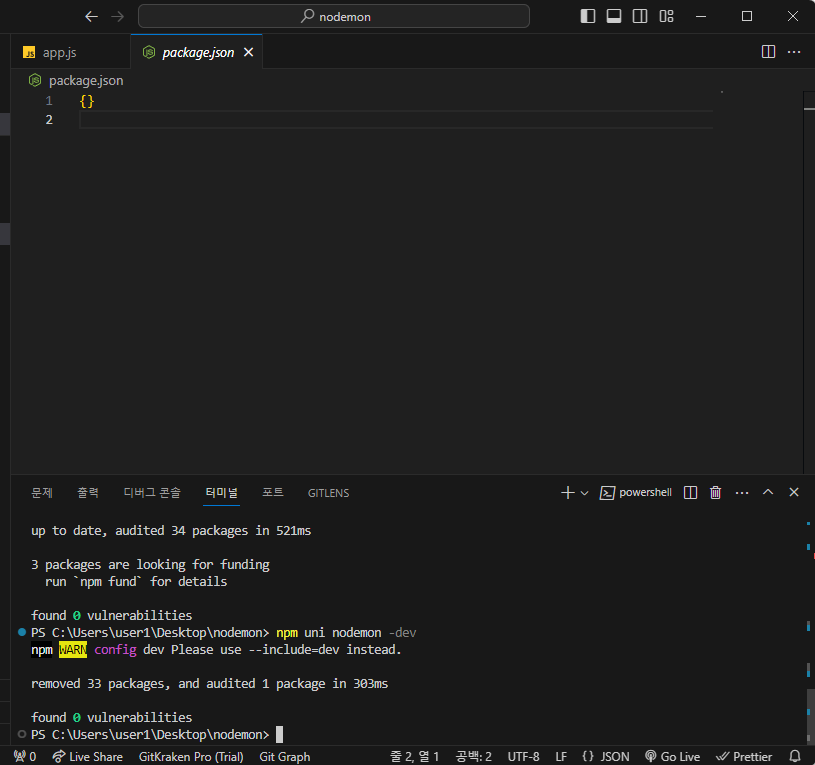
Task: Open the 출력 panel tab
Action: (88, 493)
